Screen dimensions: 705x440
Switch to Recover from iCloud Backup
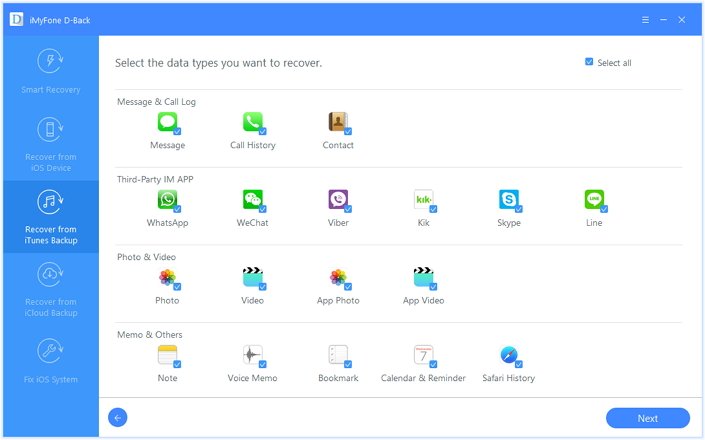pyautogui.click(x=51, y=289)
